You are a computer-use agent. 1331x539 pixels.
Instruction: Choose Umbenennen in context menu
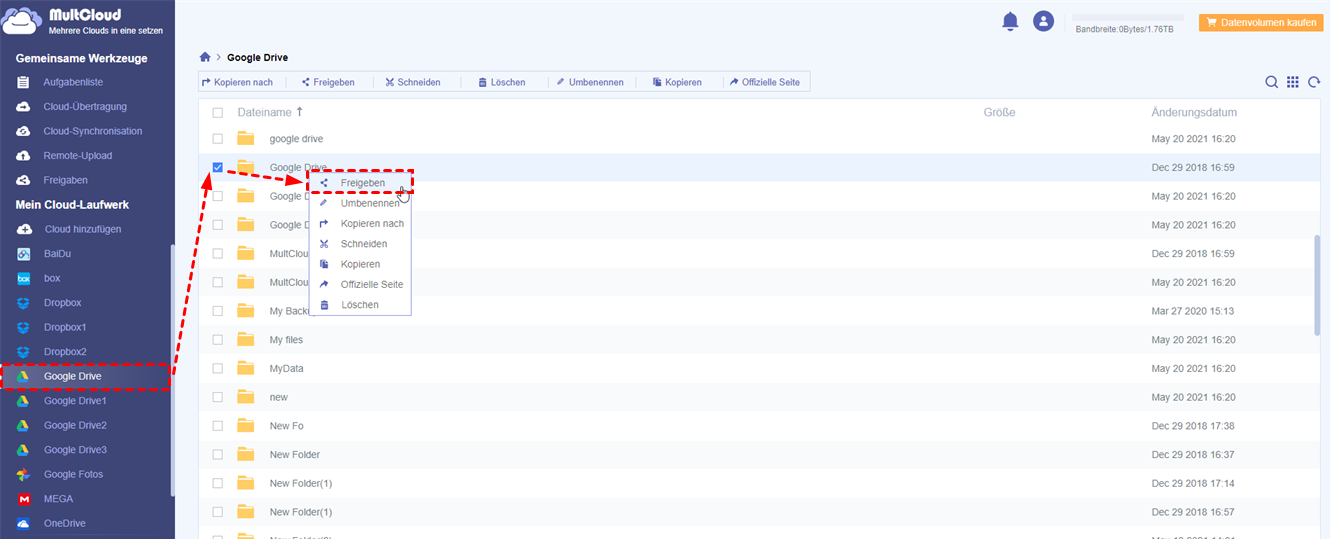[x=361, y=203]
